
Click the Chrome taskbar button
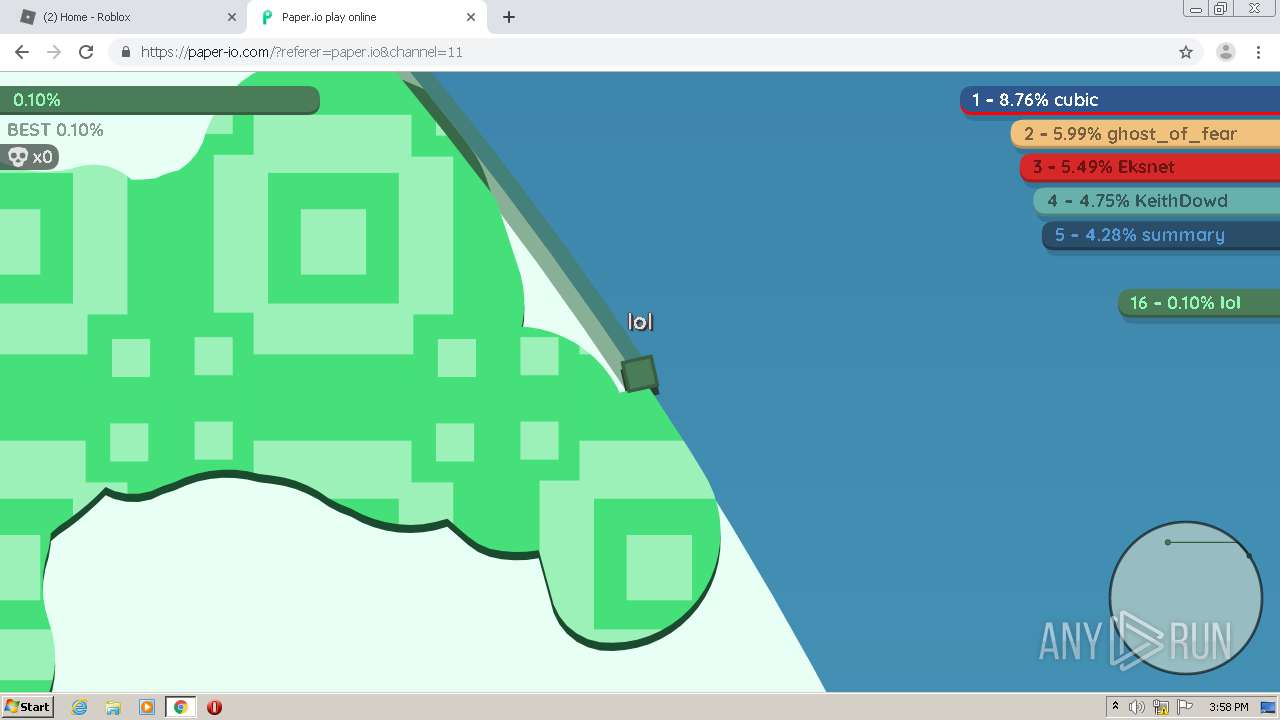point(180,707)
